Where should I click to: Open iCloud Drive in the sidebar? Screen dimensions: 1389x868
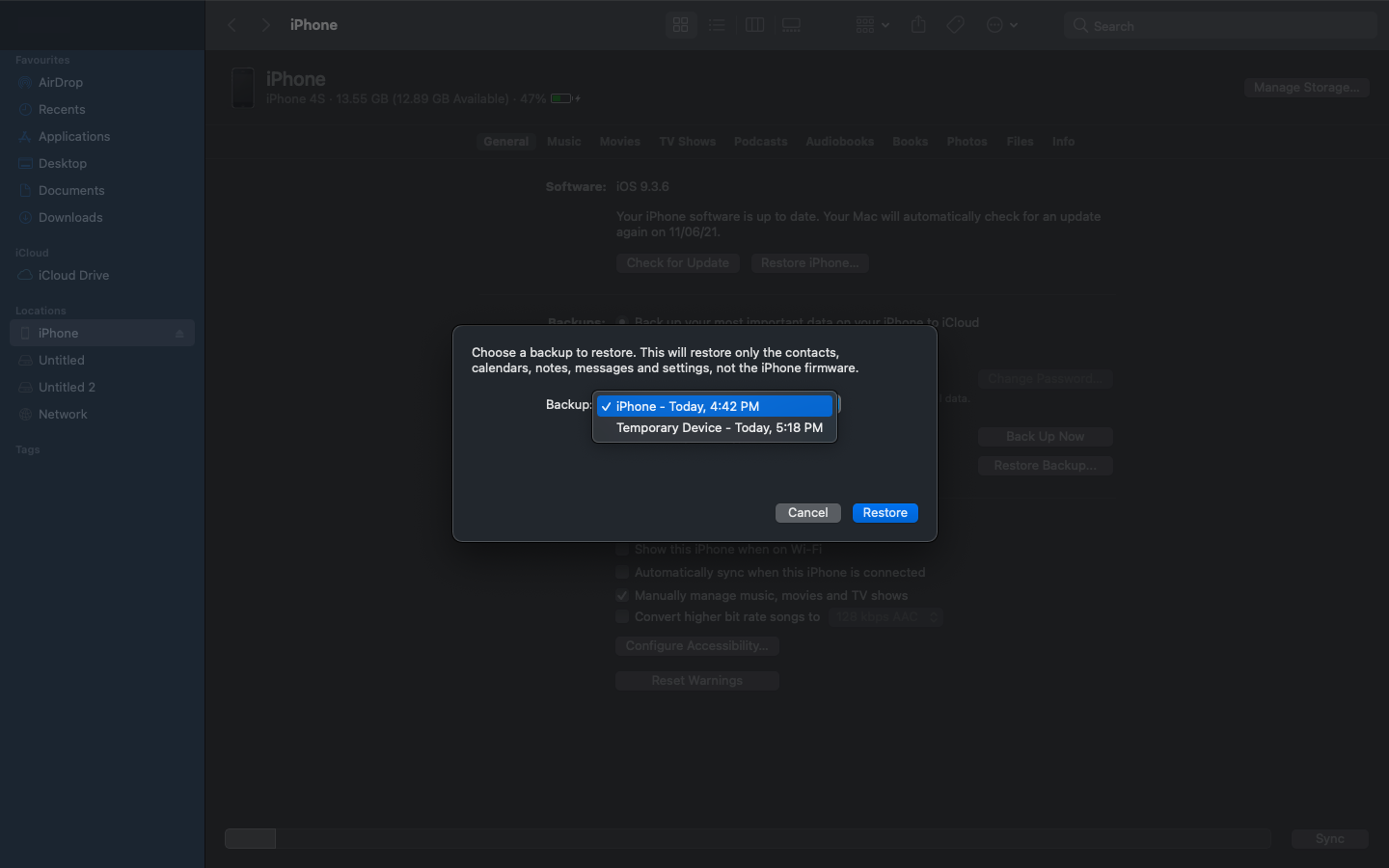(102, 276)
